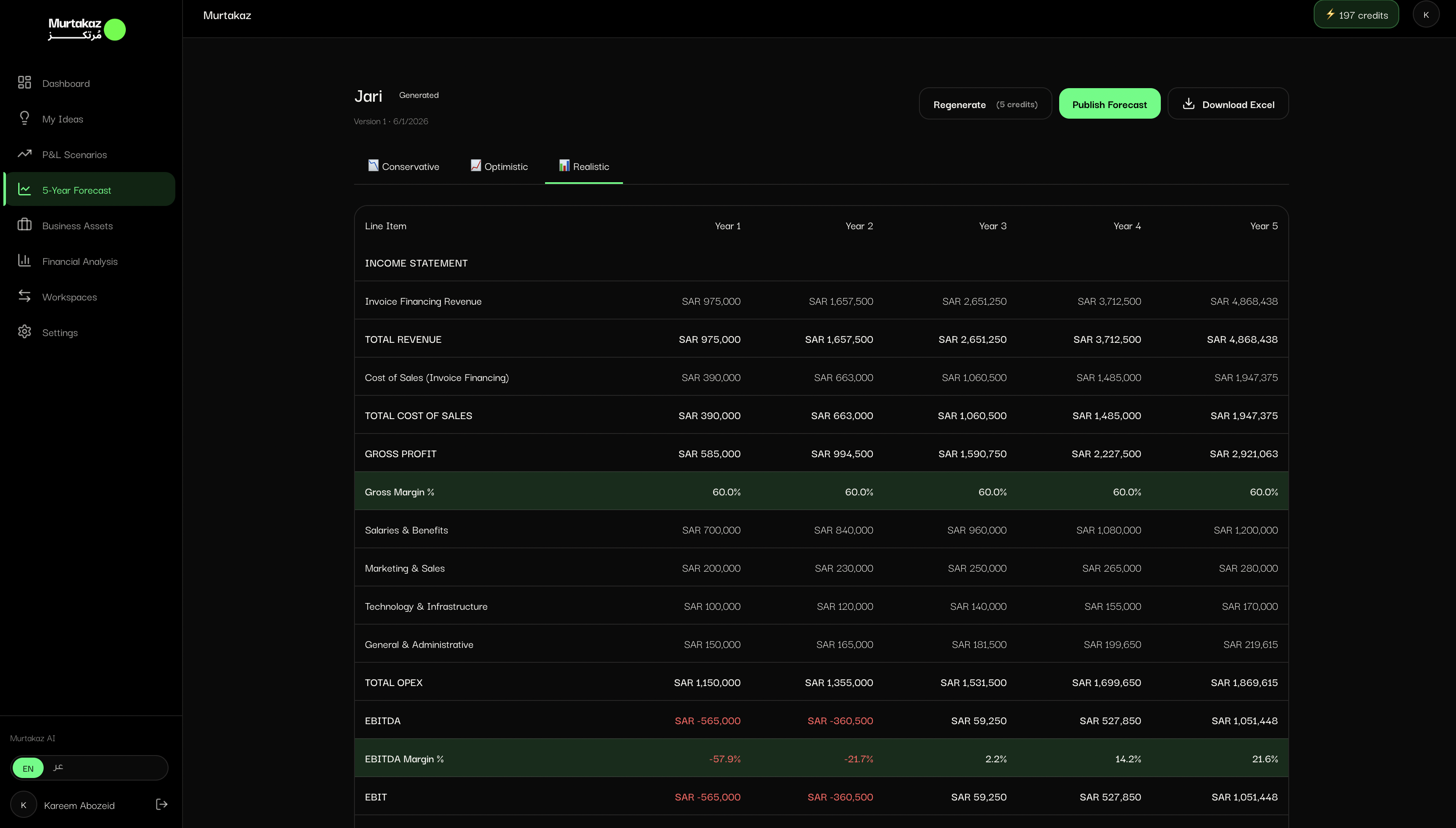Click the Optimistic tab chart icon
The height and width of the screenshot is (828, 1456).
[476, 166]
